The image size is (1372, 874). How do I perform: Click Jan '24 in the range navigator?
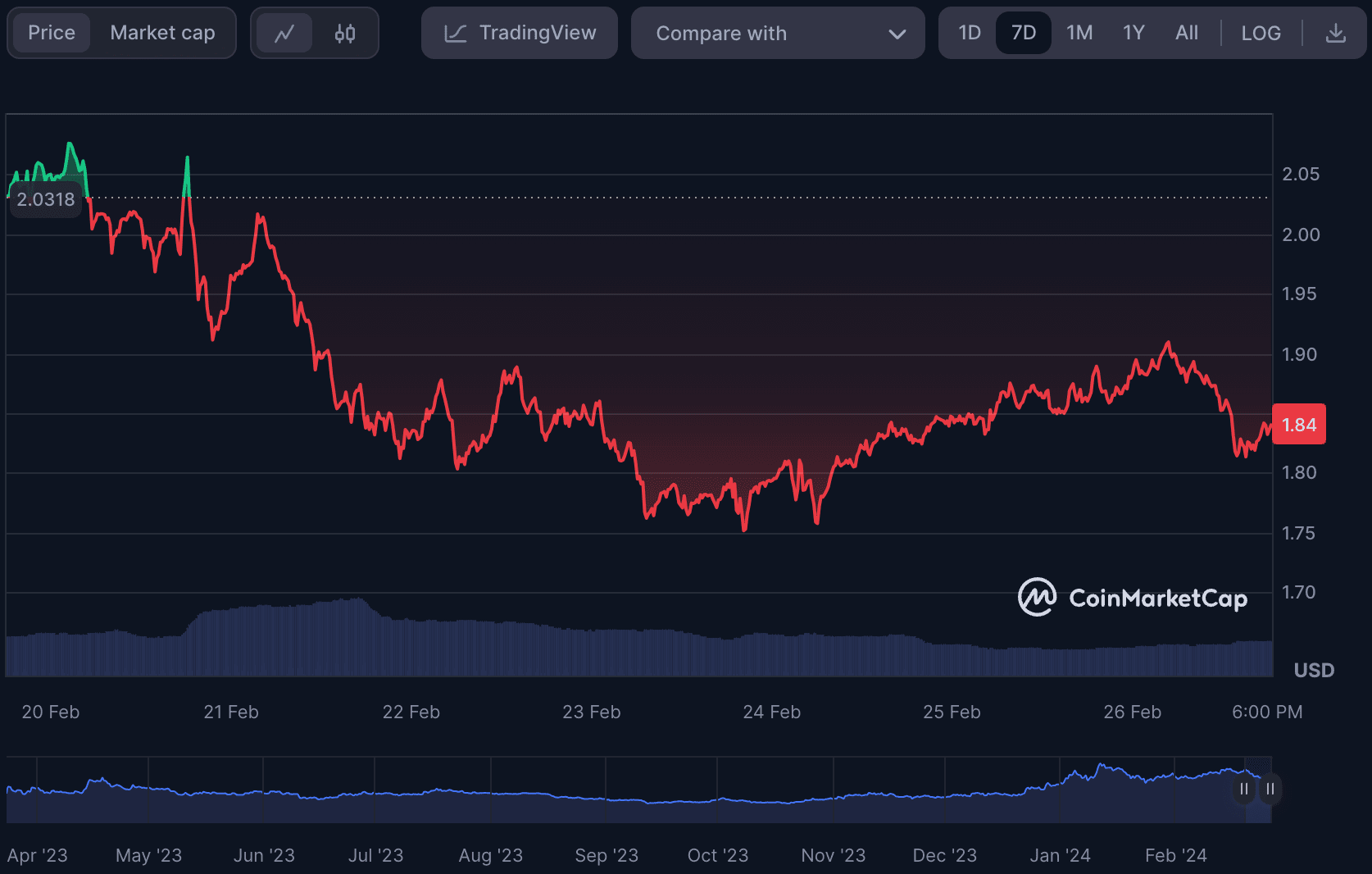[1060, 855]
